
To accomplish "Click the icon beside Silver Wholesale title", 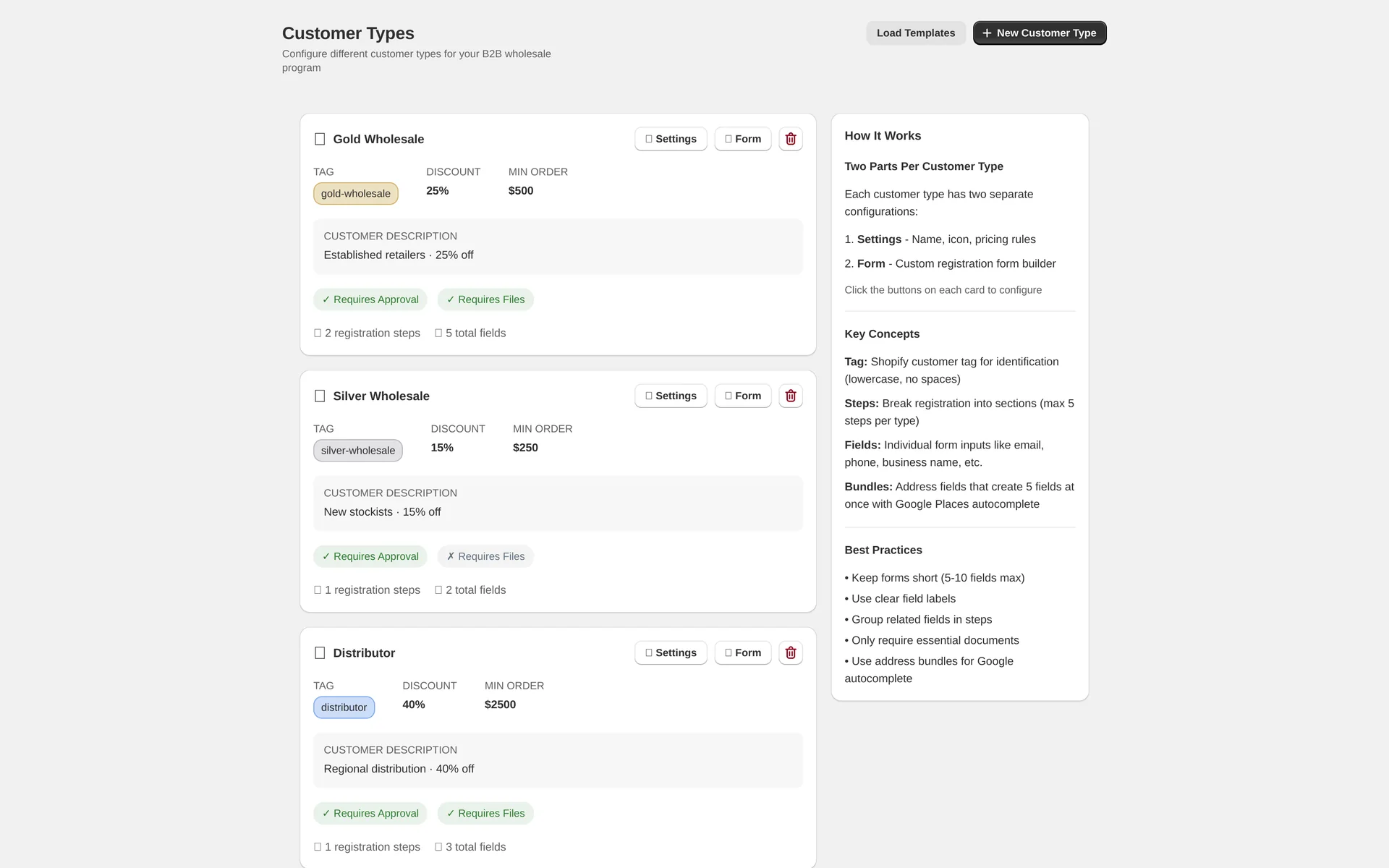I will tap(320, 396).
